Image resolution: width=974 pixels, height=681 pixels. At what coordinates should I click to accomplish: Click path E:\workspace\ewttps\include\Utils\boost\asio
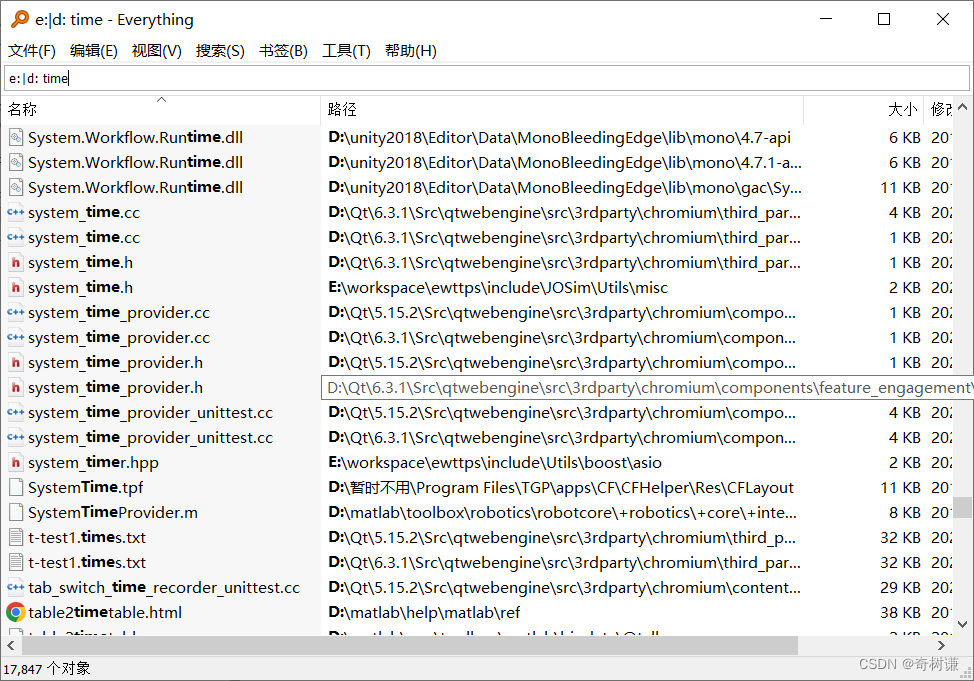point(495,462)
